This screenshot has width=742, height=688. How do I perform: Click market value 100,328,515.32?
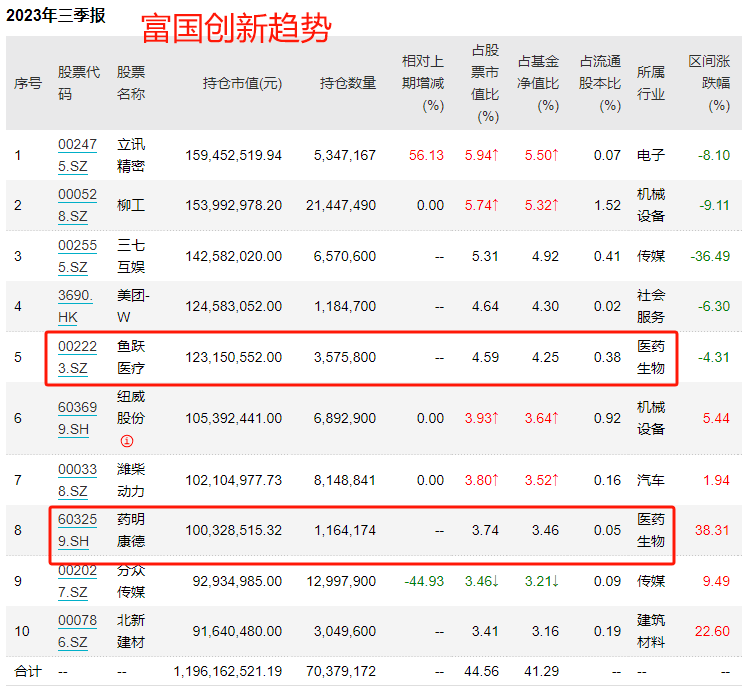click(x=233, y=530)
